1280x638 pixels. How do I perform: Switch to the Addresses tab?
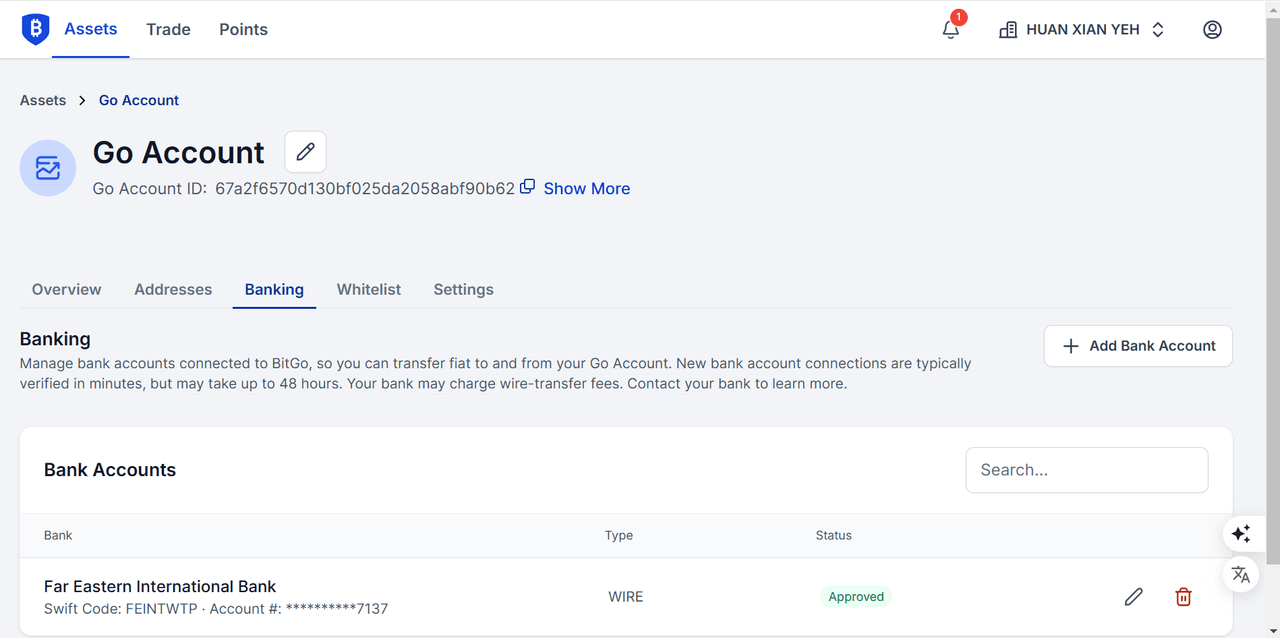tap(173, 289)
